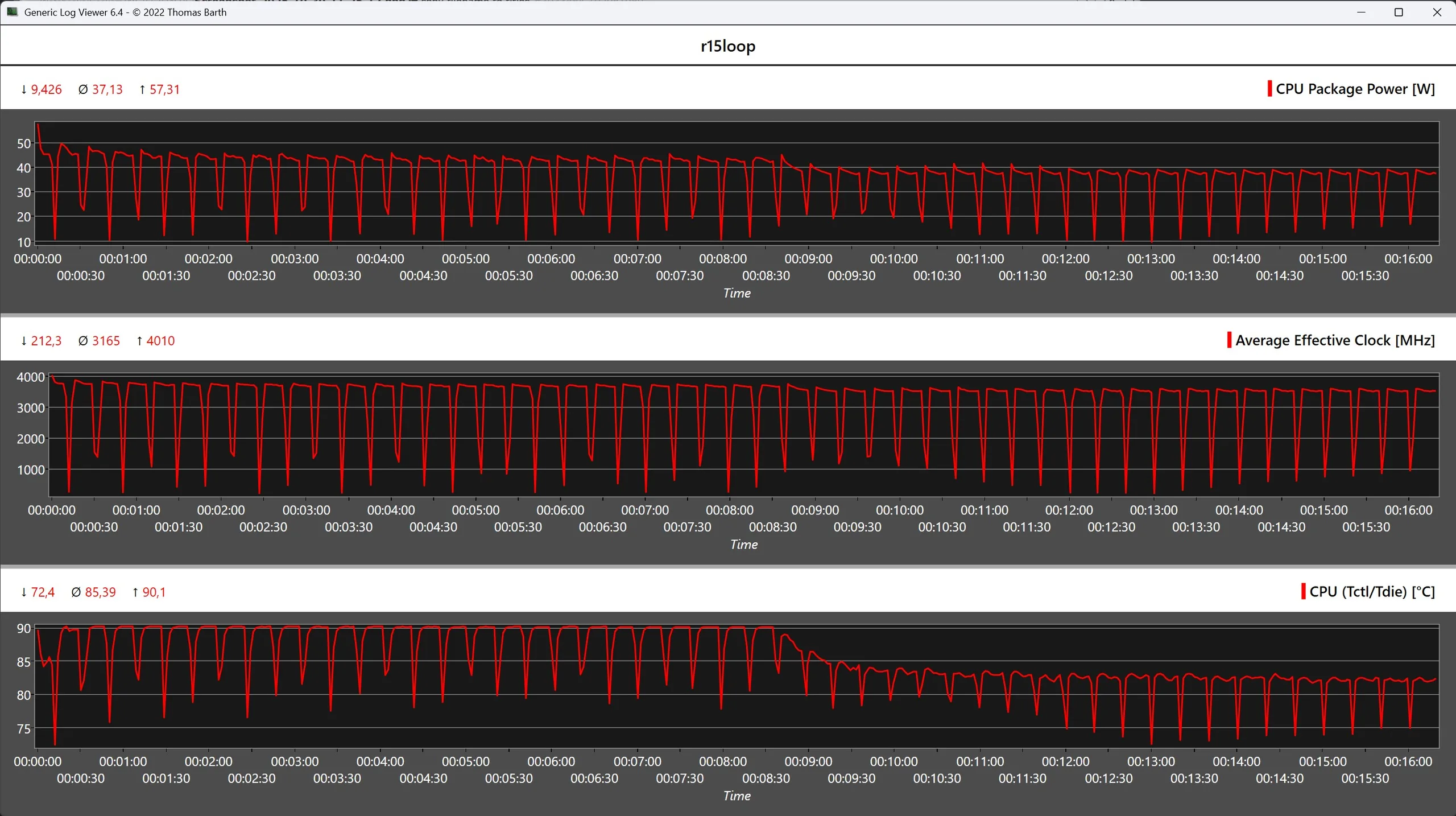Click the 00:12:00 marker on clock chart
Viewport: 1456px width, 816px height.
point(1069,510)
